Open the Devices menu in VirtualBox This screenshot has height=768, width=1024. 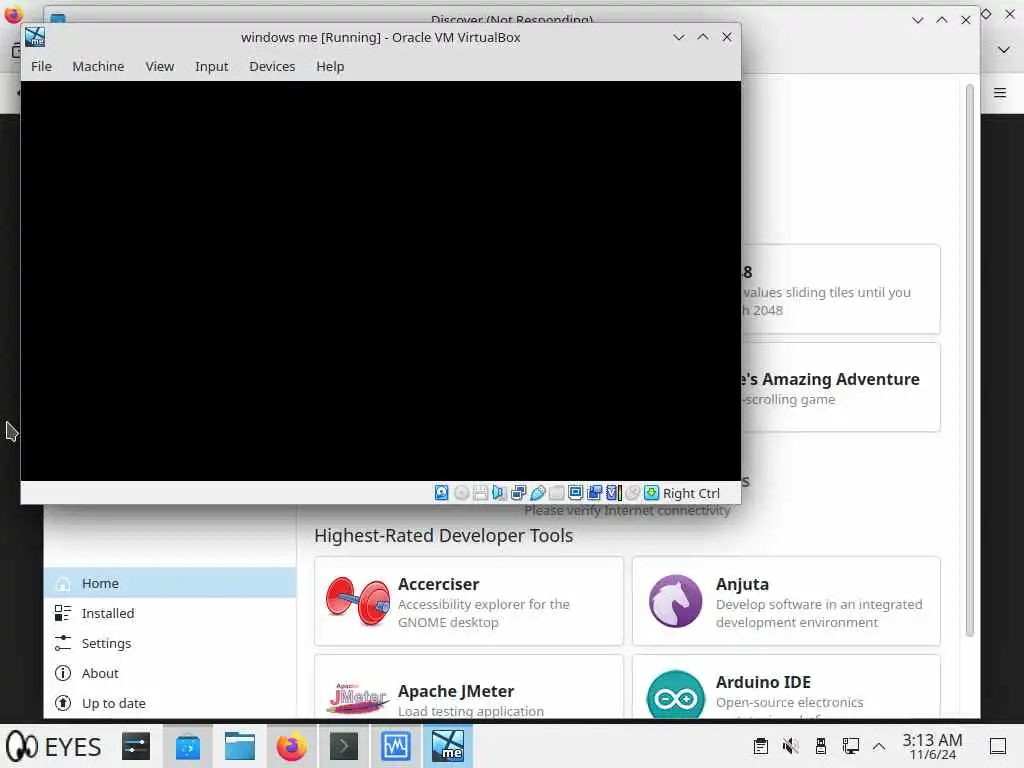point(272,67)
